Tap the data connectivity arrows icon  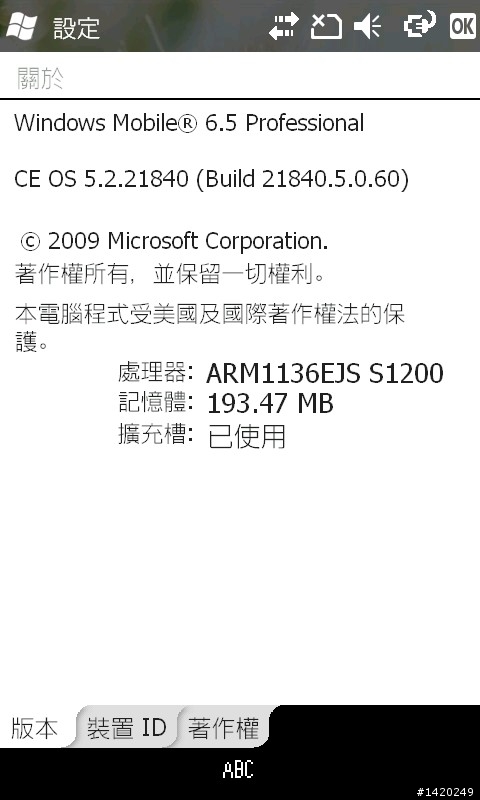[x=284, y=26]
